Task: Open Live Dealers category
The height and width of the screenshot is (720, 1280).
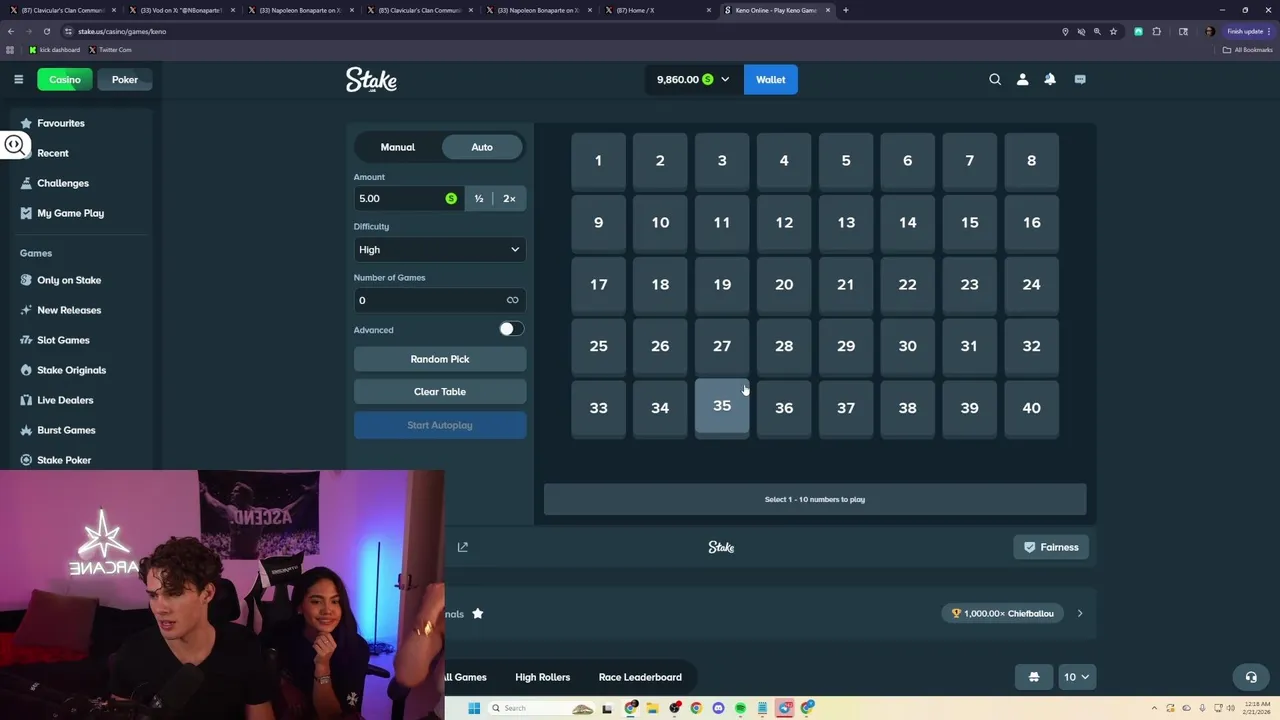Action: pyautogui.click(x=80, y=400)
